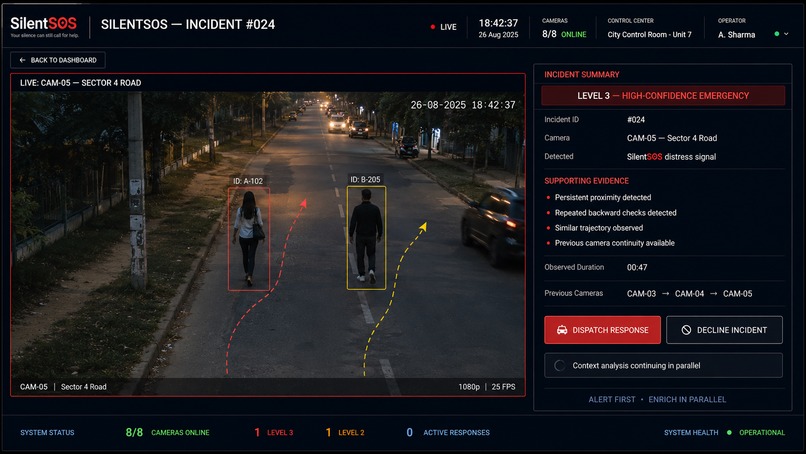Select CAM-03 in previous cameras
Screen dimensions: 806x454
tap(642, 294)
